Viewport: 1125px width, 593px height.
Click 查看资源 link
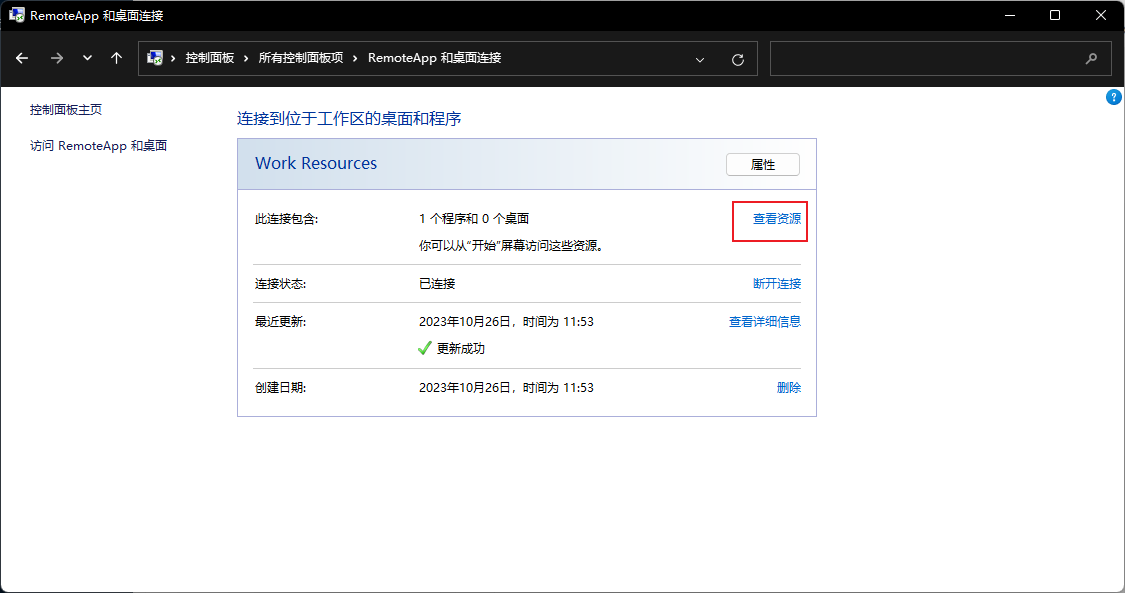pyautogui.click(x=769, y=218)
